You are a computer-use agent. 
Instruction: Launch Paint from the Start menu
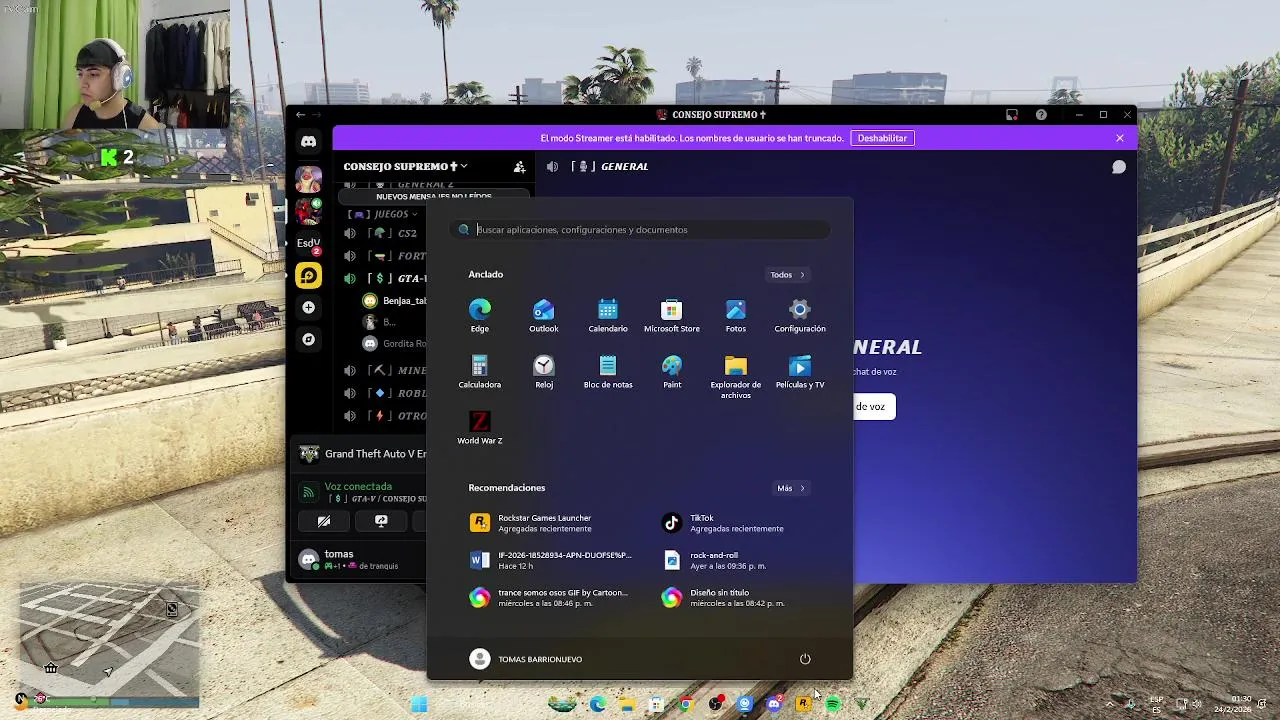672,372
